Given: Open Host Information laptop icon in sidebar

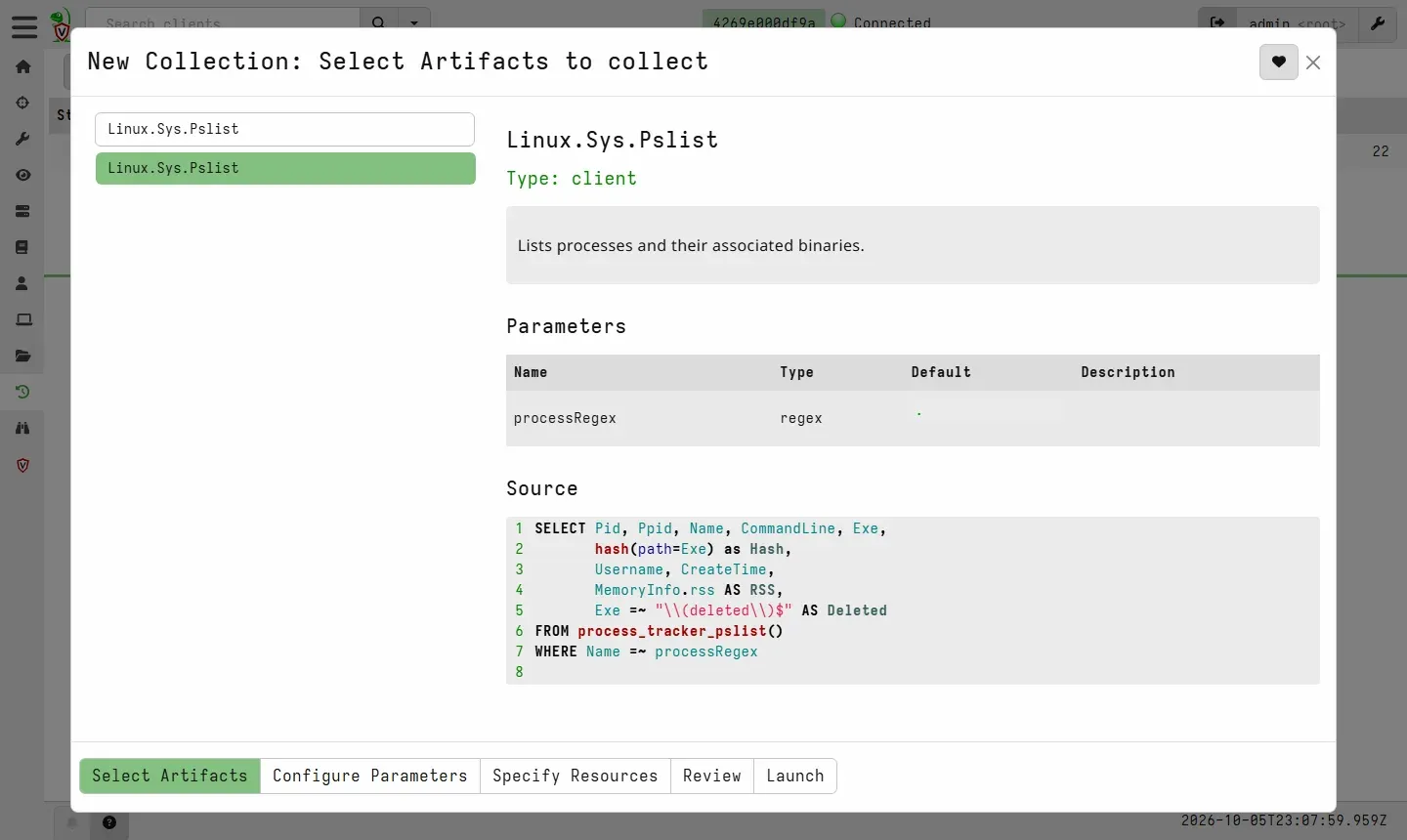Looking at the screenshot, I should click(23, 320).
